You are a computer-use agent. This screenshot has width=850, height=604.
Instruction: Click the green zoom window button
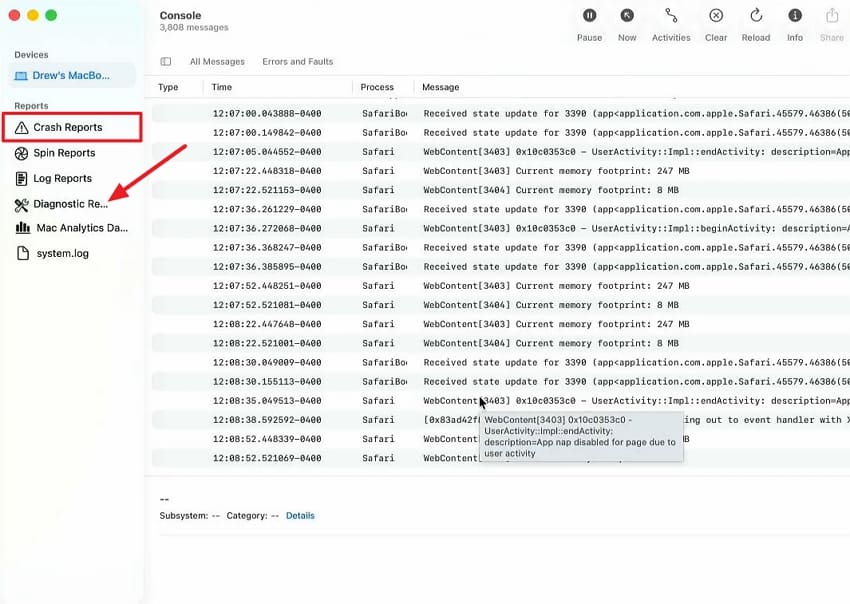(x=51, y=15)
